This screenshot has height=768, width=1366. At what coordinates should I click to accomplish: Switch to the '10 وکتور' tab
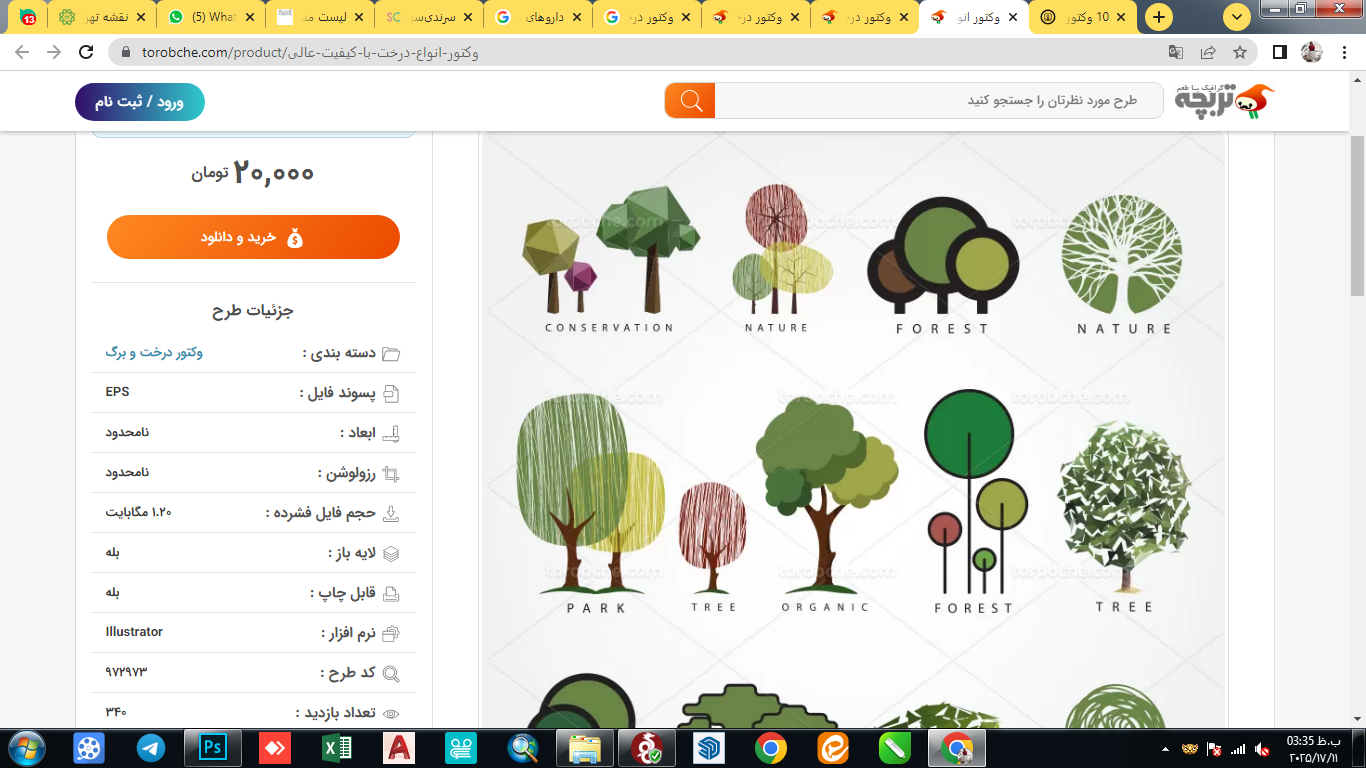click(x=1085, y=17)
